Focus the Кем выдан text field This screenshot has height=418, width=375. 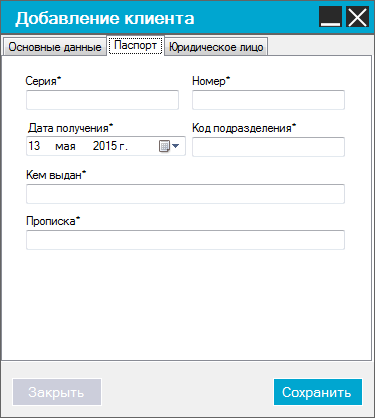pos(185,194)
